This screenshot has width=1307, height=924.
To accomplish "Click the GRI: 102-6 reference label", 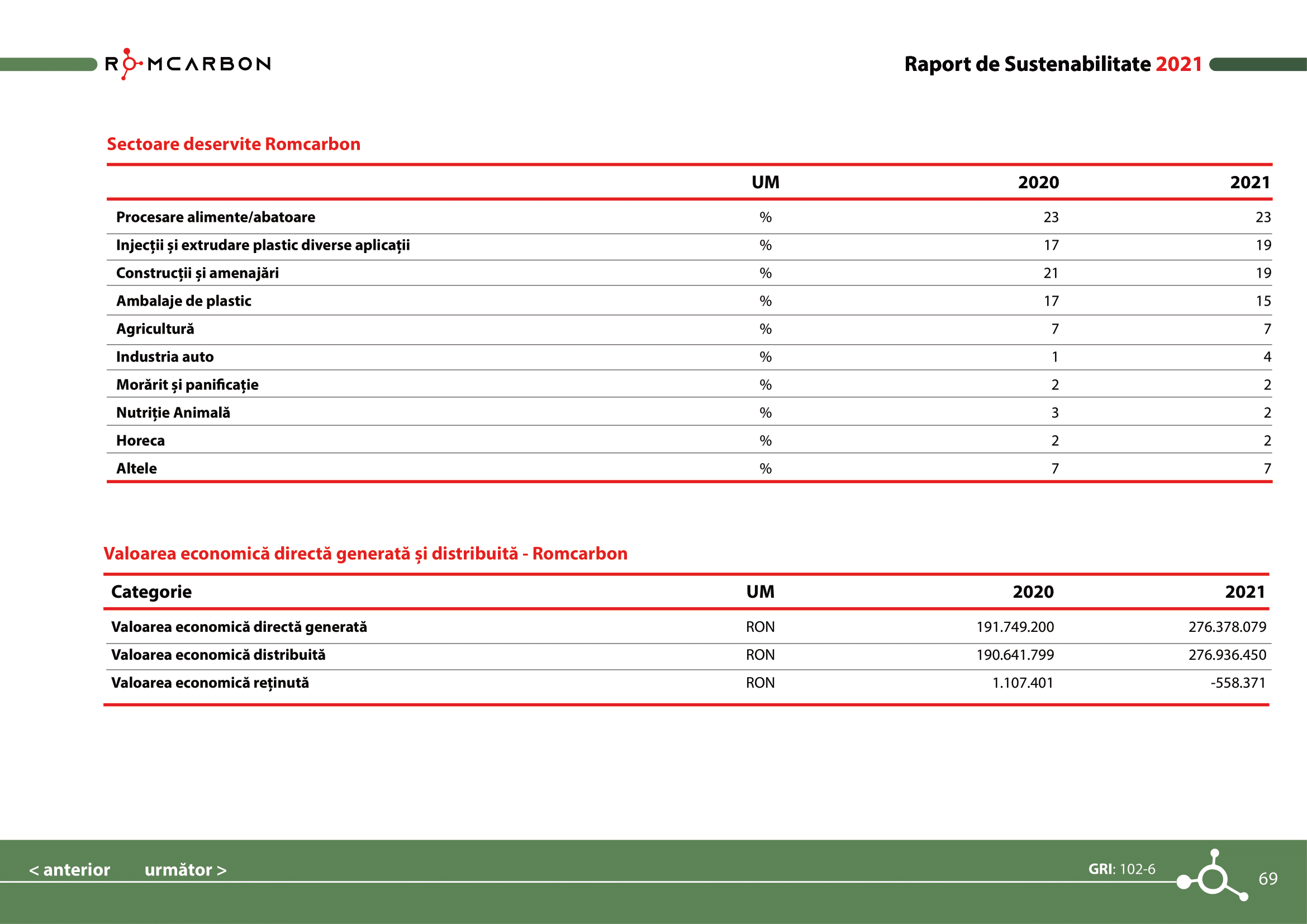I will (x=1121, y=869).
